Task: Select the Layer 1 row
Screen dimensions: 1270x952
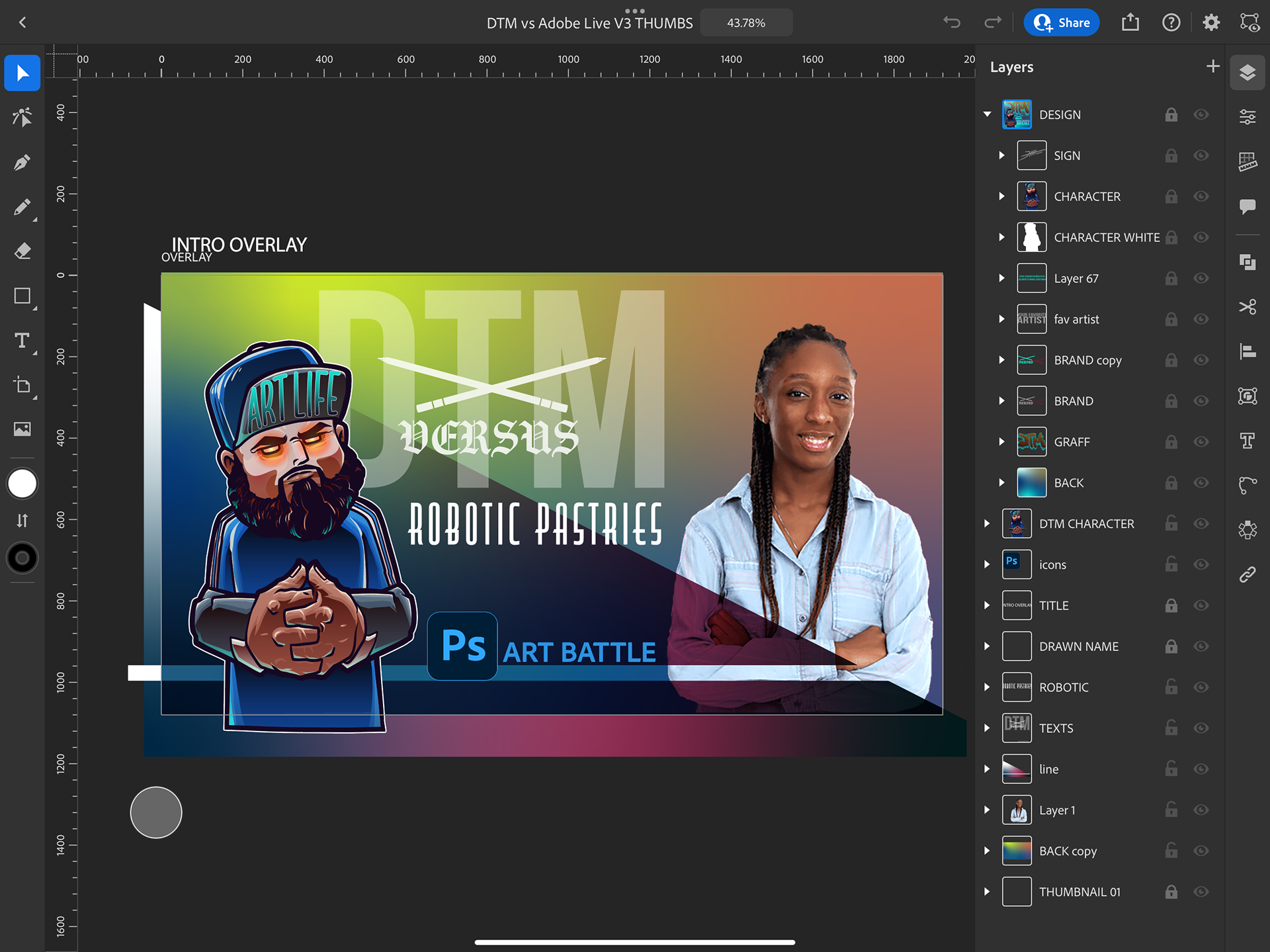Action: 1099,810
